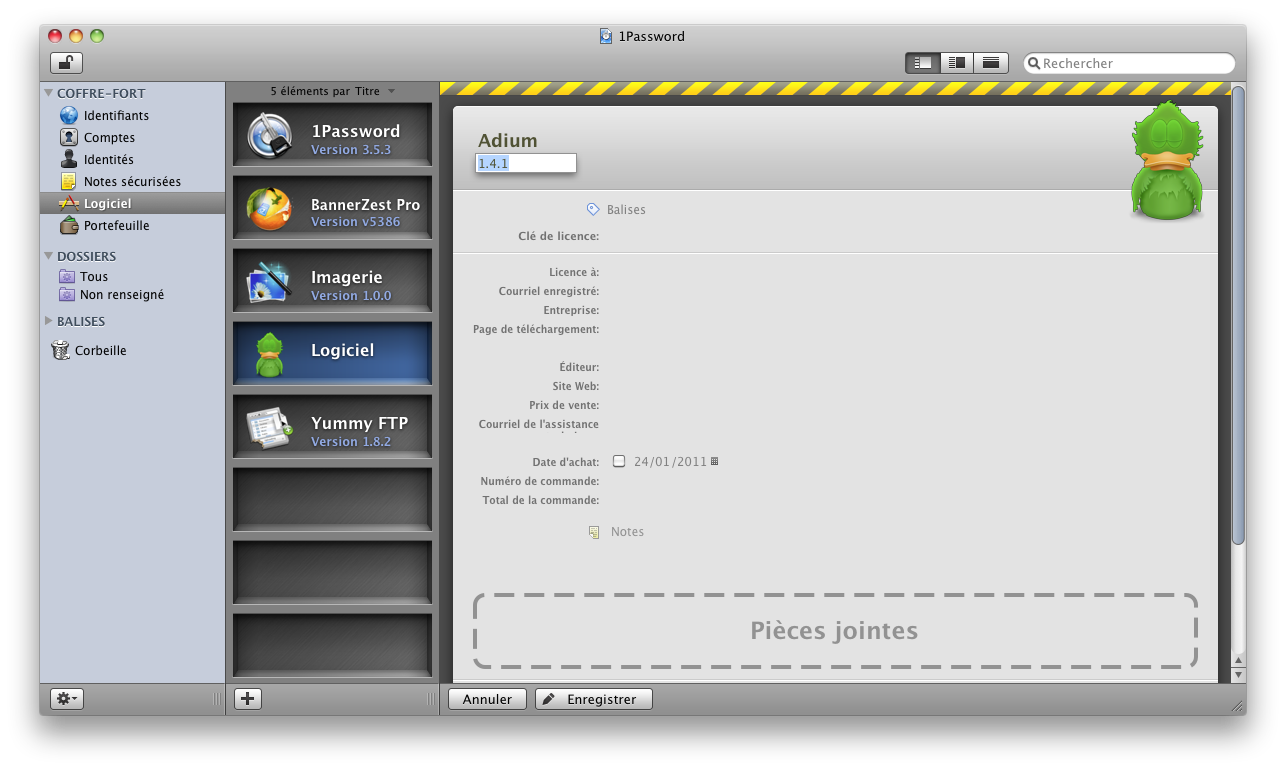The height and width of the screenshot is (770, 1286).
Task: Select the Comptes icon in sidebar
Action: (x=69, y=138)
